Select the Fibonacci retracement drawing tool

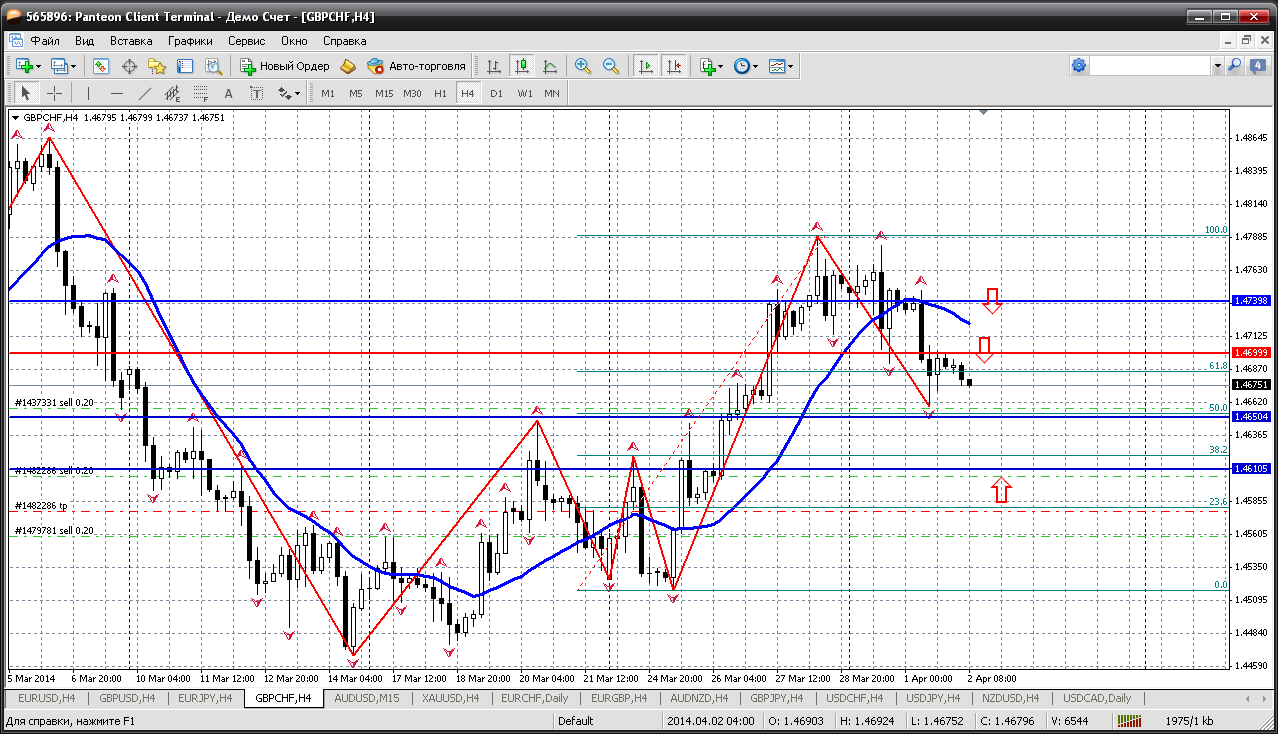[x=200, y=93]
